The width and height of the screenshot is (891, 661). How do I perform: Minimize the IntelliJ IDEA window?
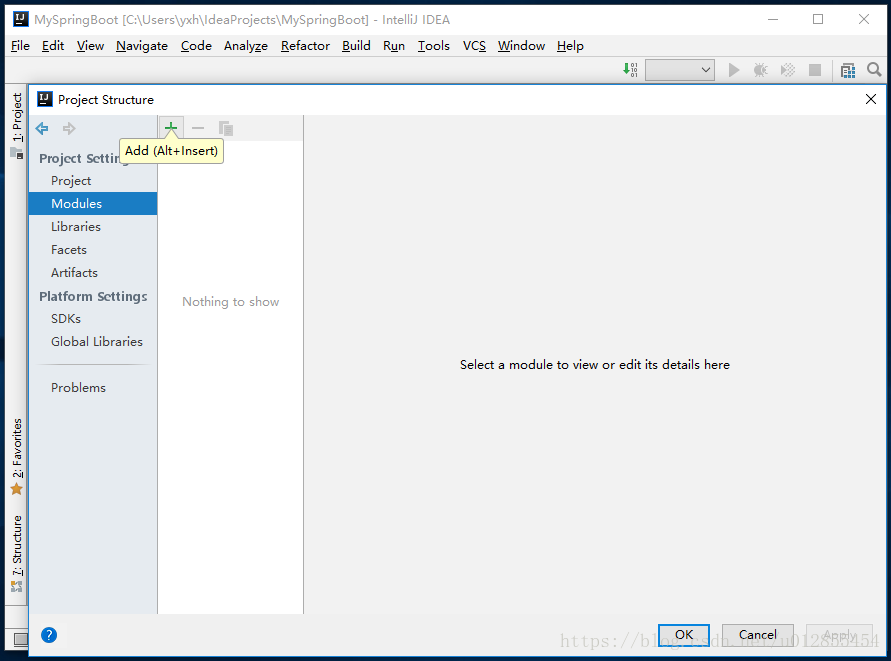773,19
